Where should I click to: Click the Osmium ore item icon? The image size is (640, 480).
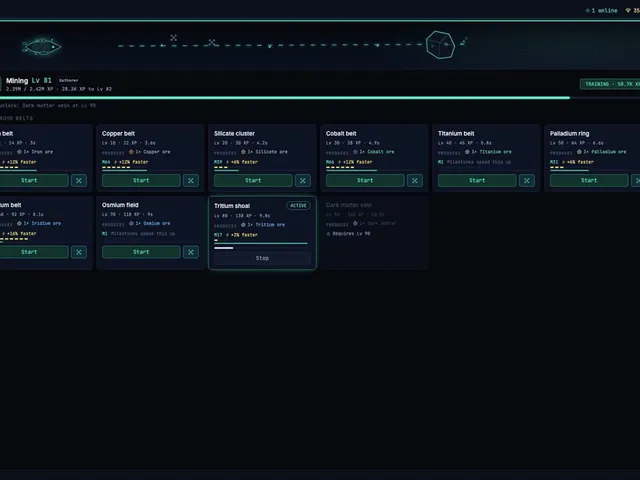pos(131,223)
